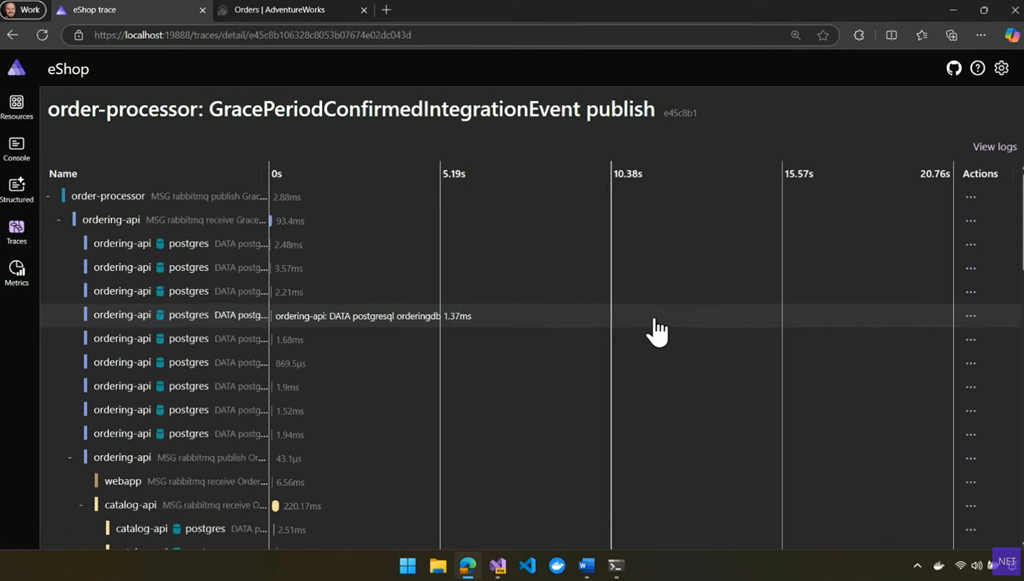Click the browser refresh button
The image size is (1024, 581).
pos(42,35)
